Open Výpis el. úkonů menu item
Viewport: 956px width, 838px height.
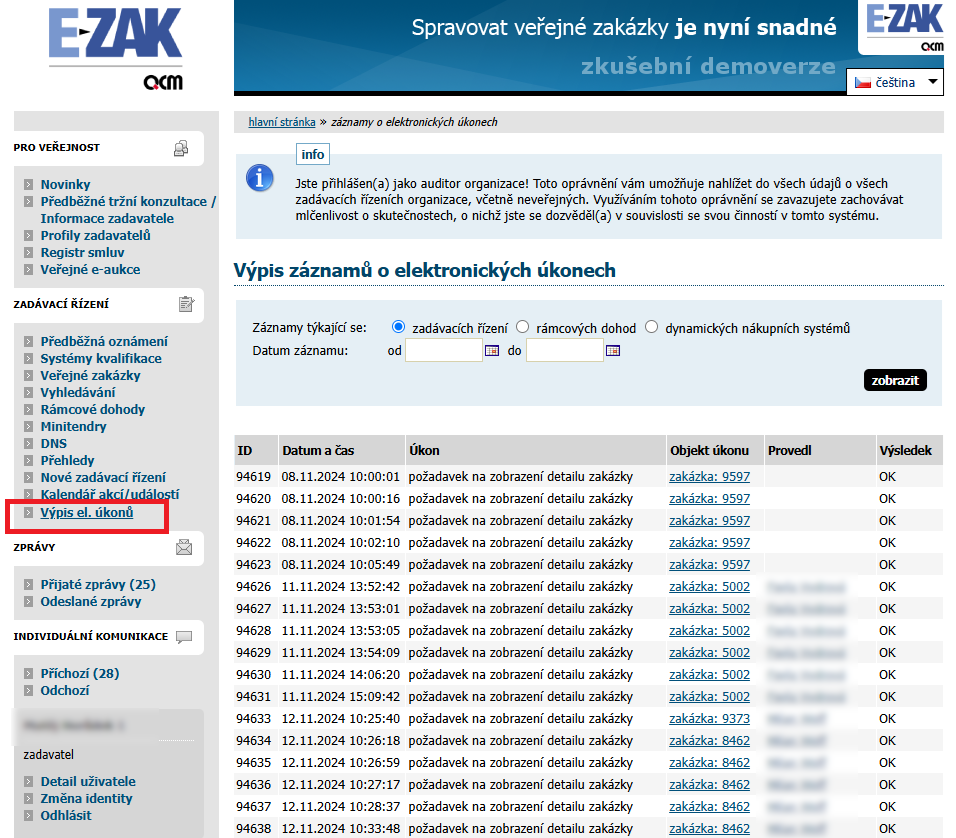coord(86,513)
